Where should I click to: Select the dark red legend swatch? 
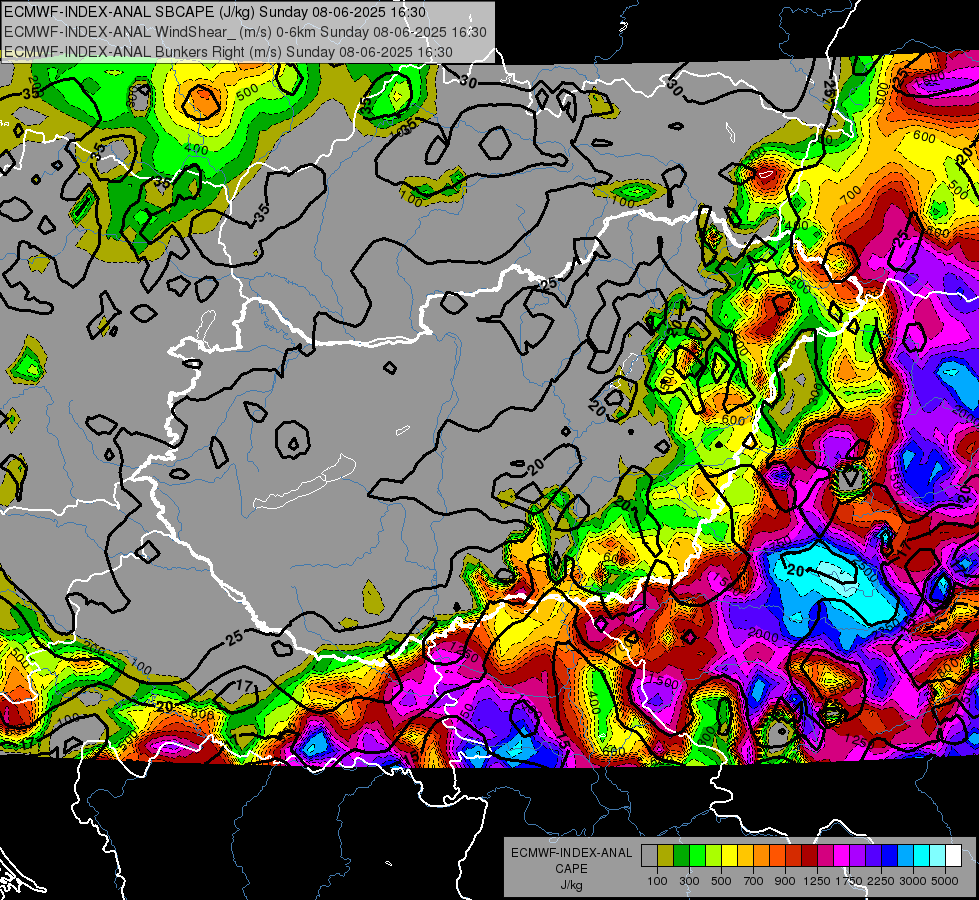[x=809, y=856]
